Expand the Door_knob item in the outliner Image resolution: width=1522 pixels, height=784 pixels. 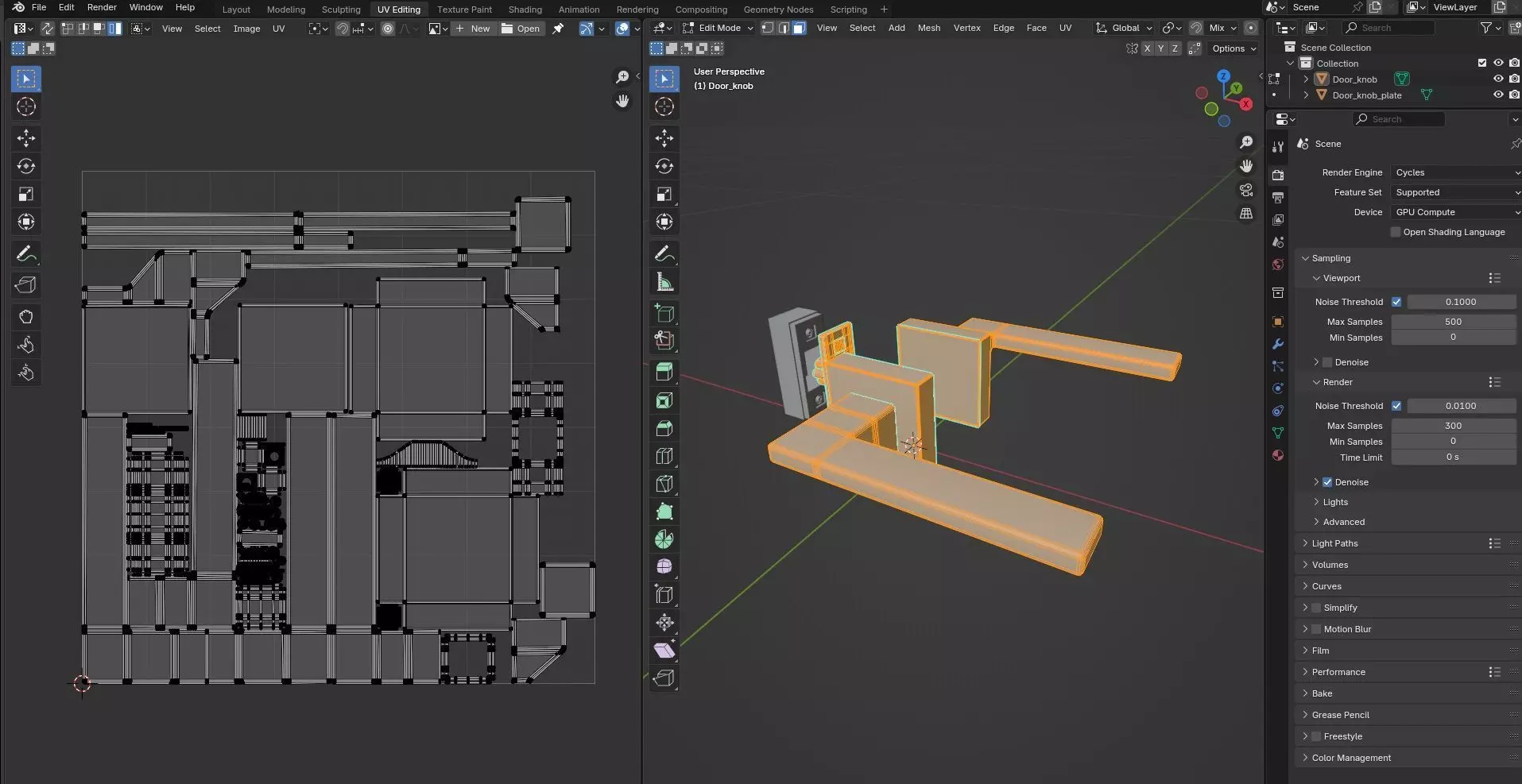(1306, 79)
